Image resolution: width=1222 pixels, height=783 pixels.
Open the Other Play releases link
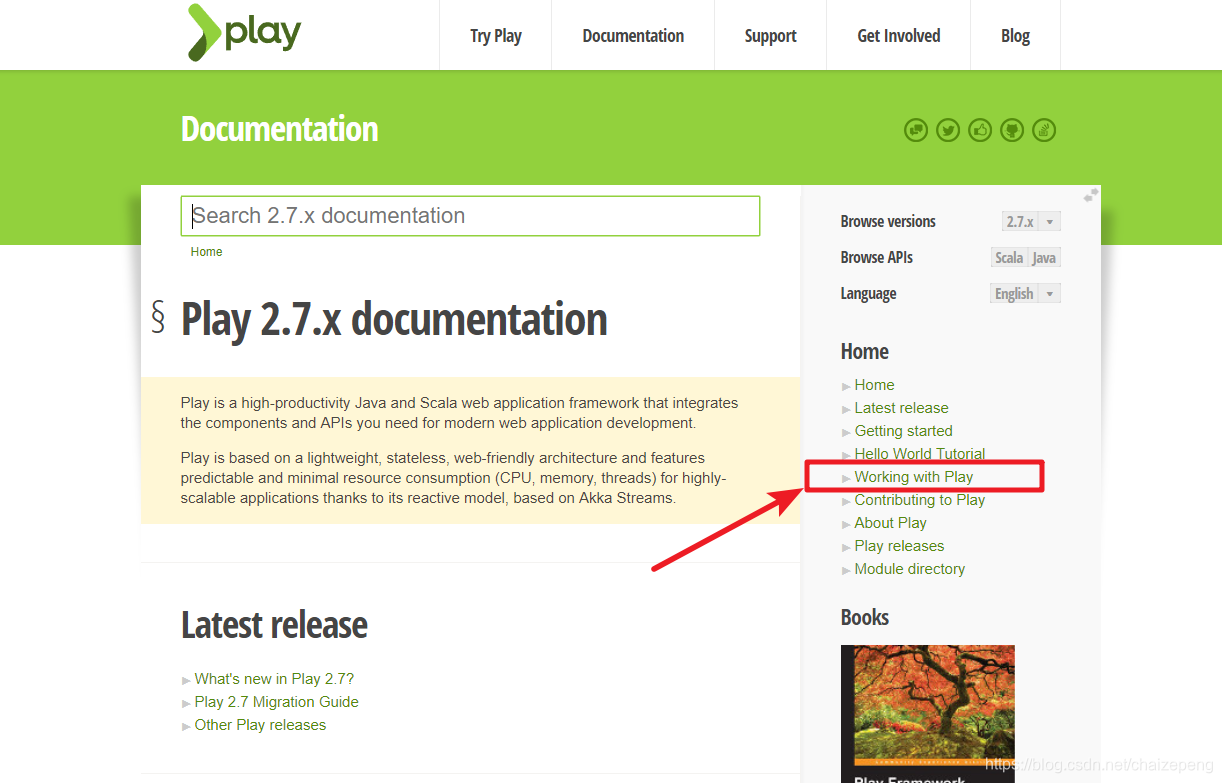[260, 725]
